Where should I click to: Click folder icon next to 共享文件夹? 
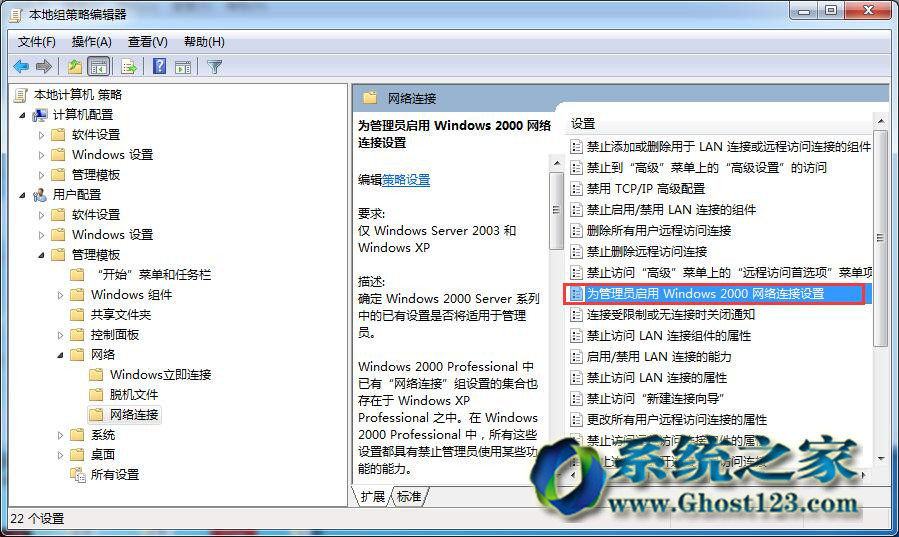tap(77, 314)
